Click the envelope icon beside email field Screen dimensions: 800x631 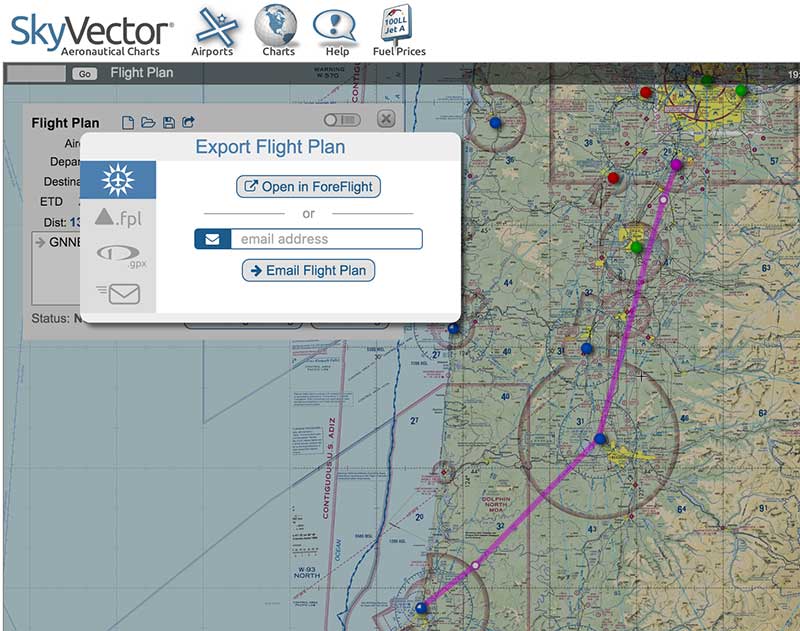[x=213, y=239]
